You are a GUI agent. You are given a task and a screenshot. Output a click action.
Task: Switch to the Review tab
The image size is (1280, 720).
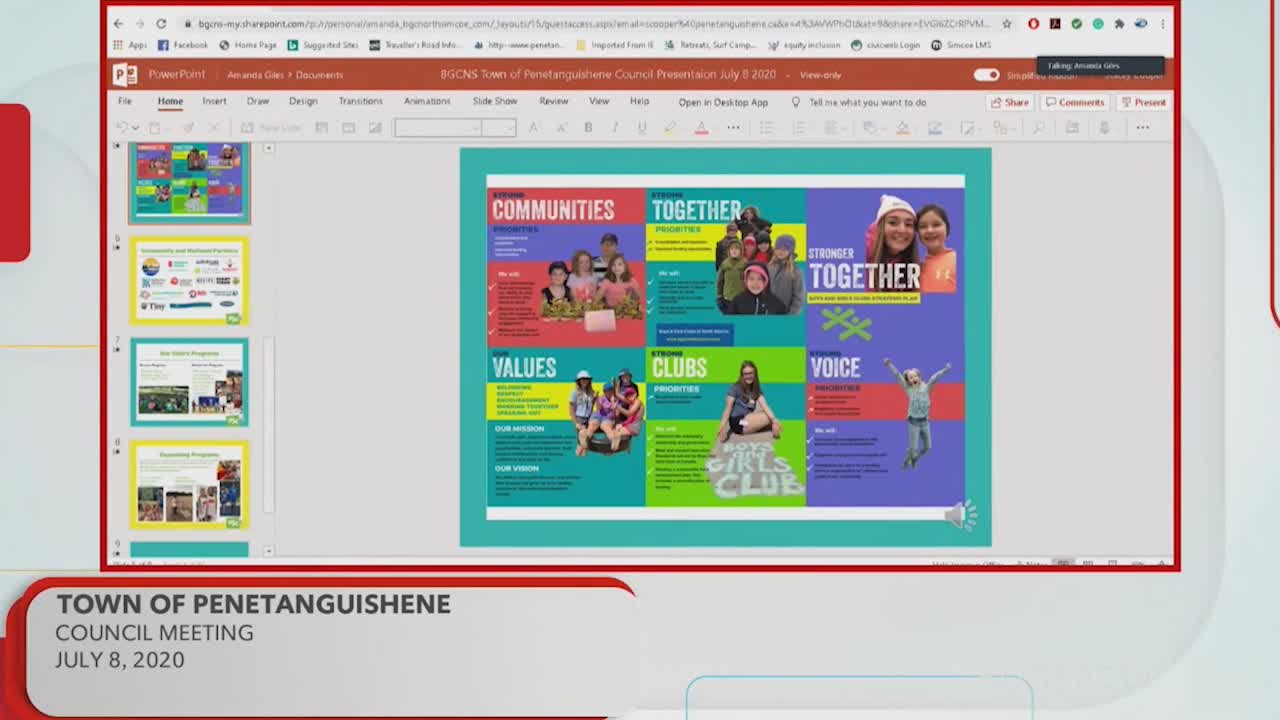coord(553,102)
